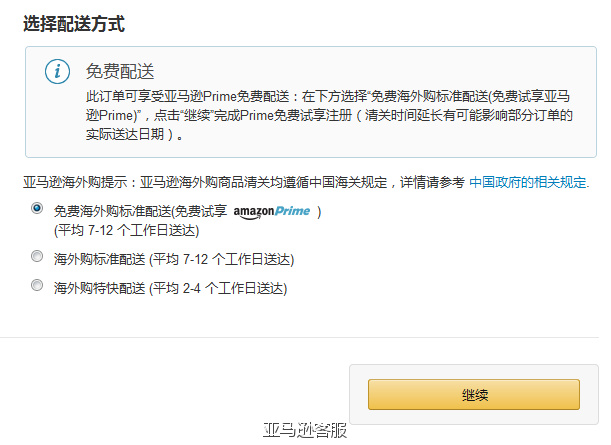Click the amazon Prime logo

(x=272, y=212)
